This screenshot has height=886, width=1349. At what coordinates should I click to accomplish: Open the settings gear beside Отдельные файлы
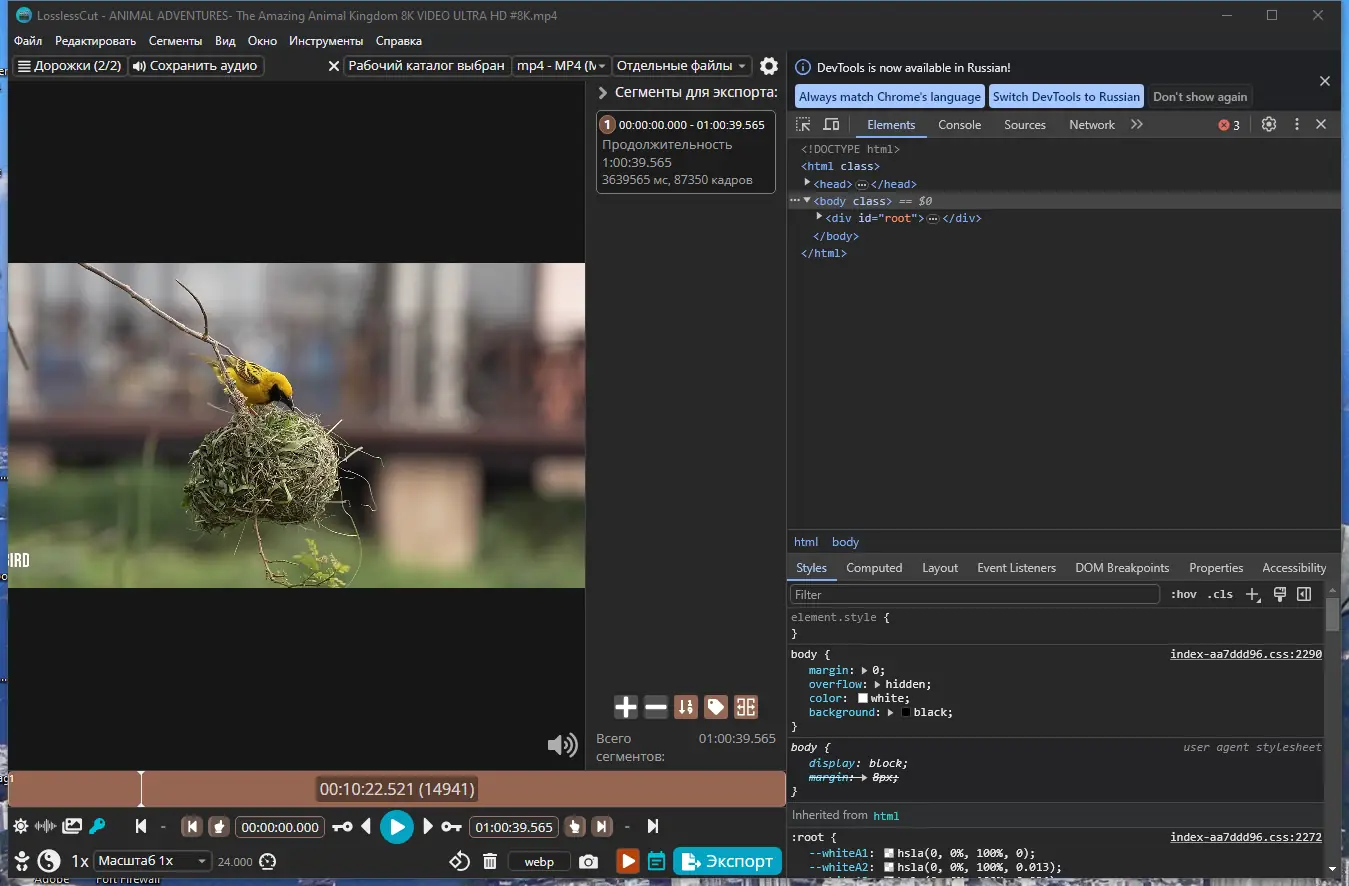(768, 66)
